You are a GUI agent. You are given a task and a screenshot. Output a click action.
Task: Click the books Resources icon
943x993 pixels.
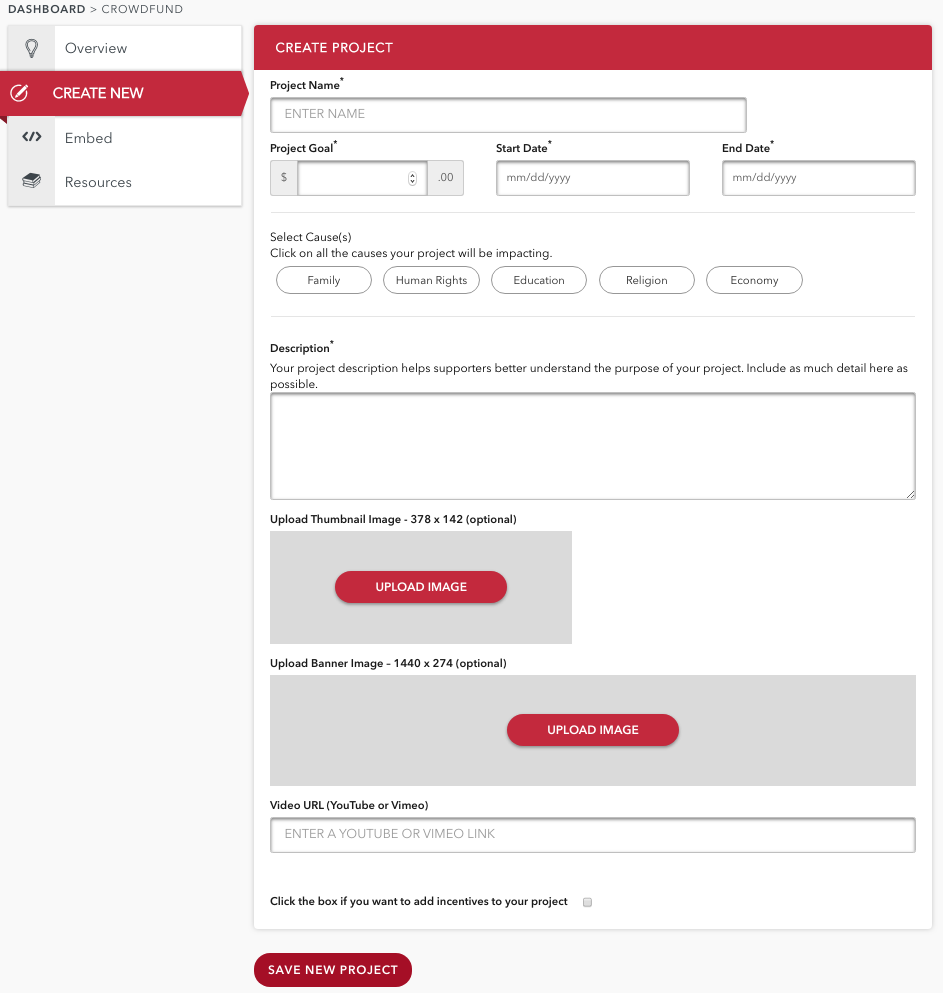(31, 182)
